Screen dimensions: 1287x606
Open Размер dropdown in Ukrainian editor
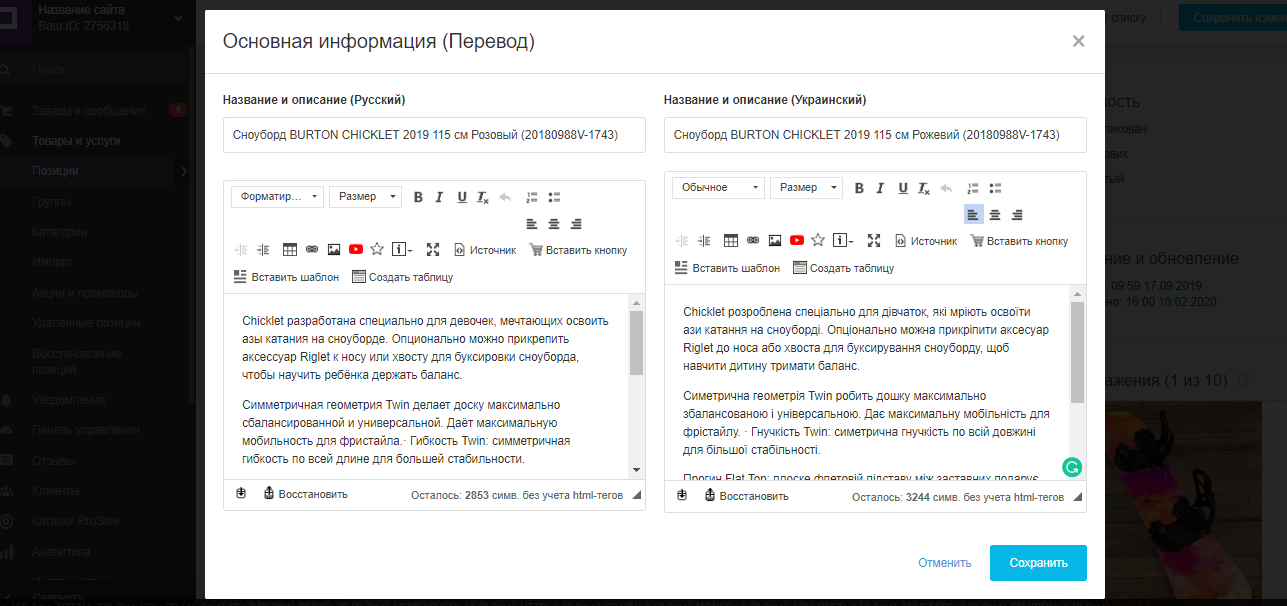806,188
